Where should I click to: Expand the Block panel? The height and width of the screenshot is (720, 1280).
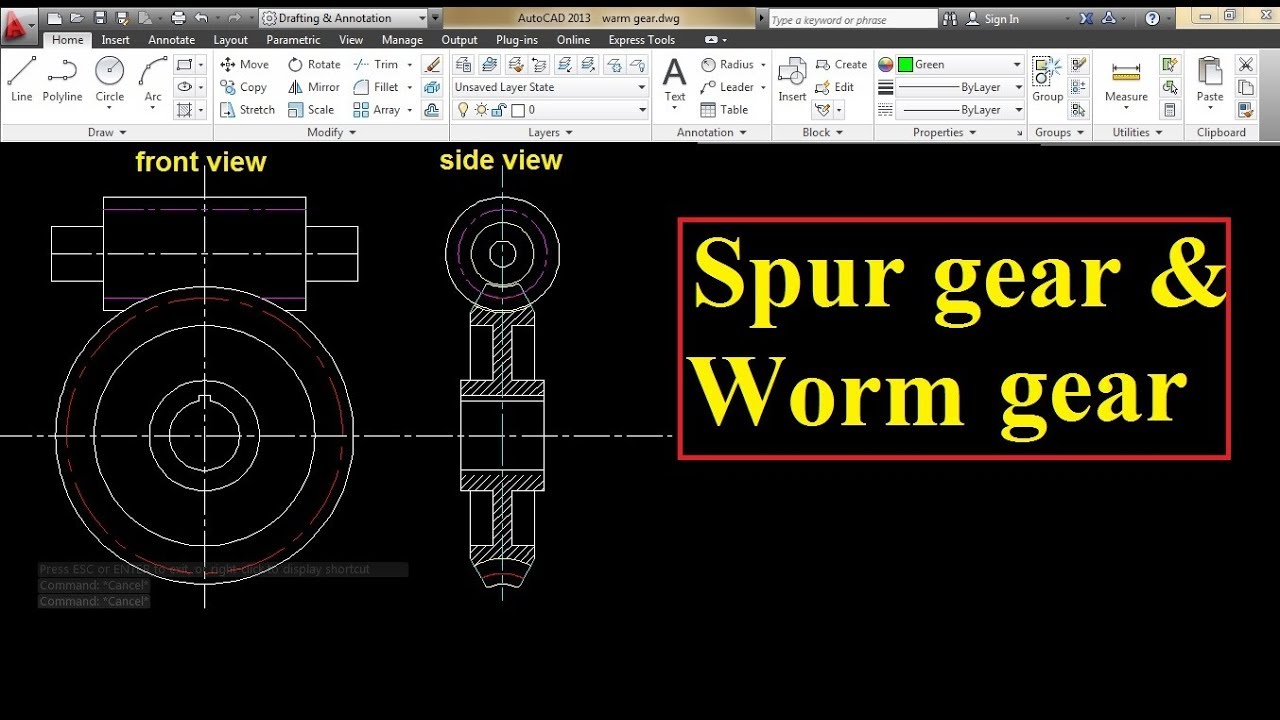click(x=822, y=132)
